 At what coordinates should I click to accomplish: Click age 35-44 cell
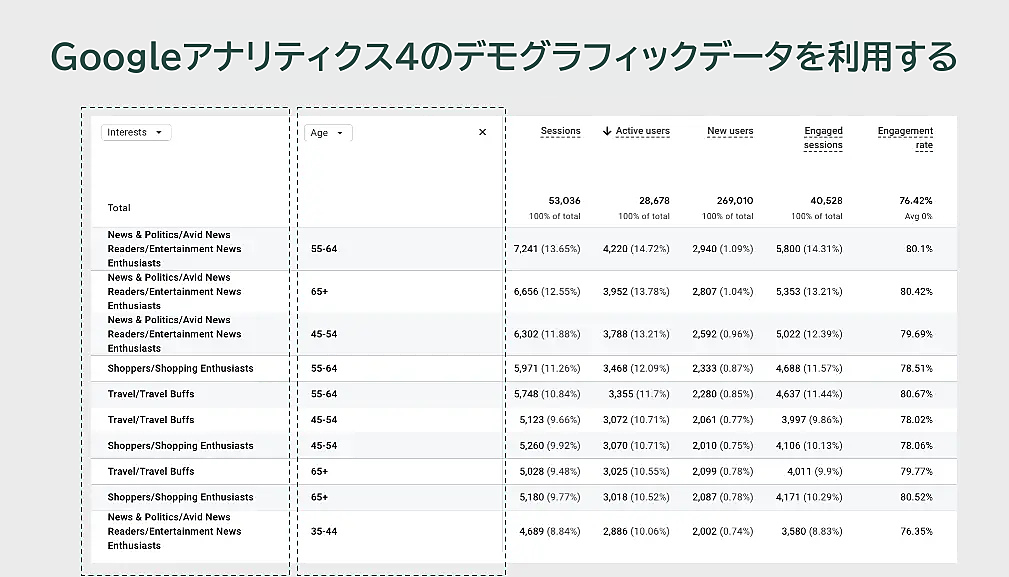pos(324,531)
